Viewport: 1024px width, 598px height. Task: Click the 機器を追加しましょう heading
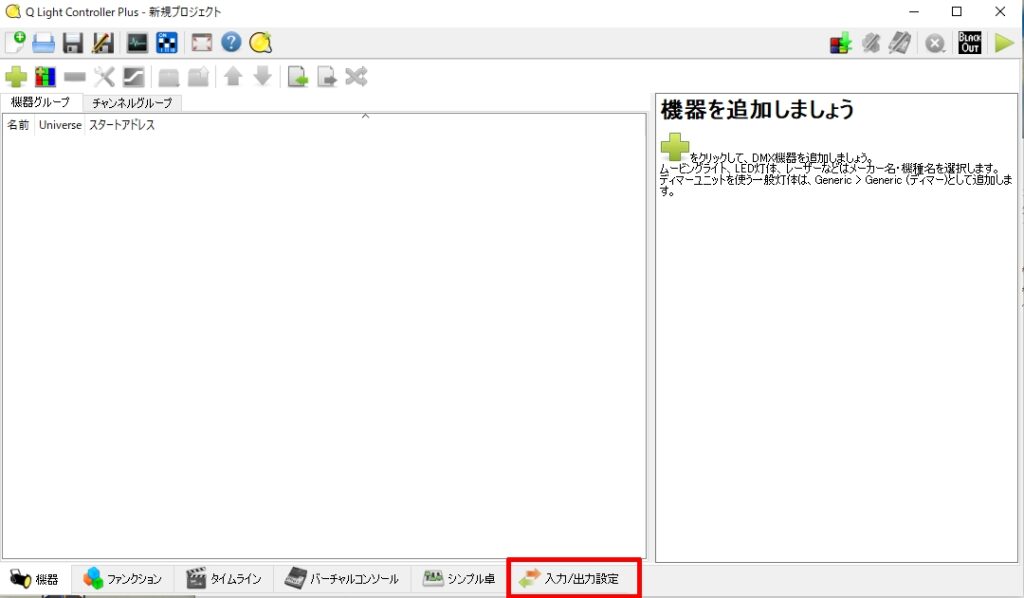tap(758, 110)
